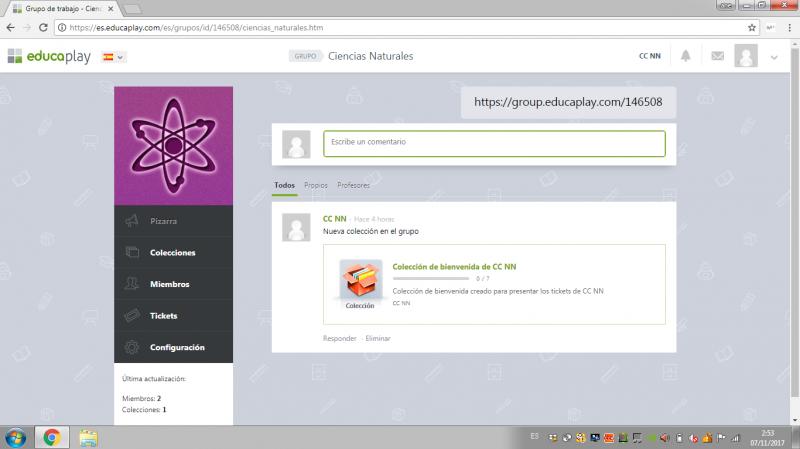The image size is (800, 449).
Task: Click the user avatar in header
Action: (746, 56)
